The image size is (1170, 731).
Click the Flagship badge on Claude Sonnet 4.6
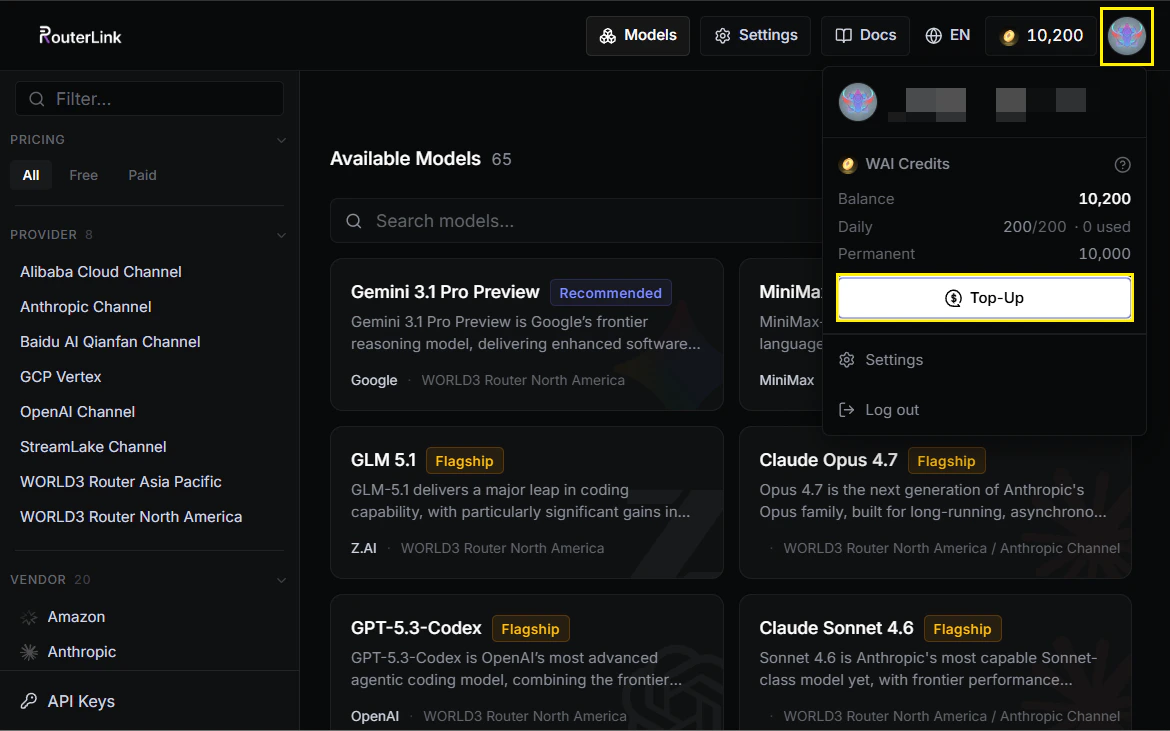tap(962, 629)
